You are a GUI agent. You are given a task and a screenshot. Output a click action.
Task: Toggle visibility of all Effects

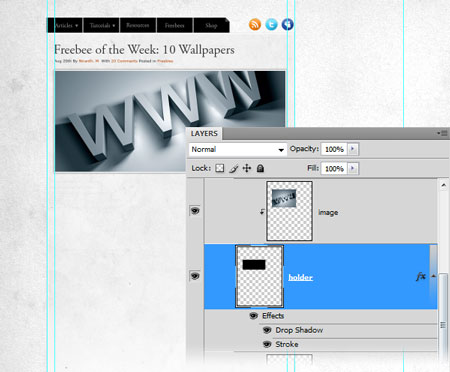pyautogui.click(x=254, y=316)
